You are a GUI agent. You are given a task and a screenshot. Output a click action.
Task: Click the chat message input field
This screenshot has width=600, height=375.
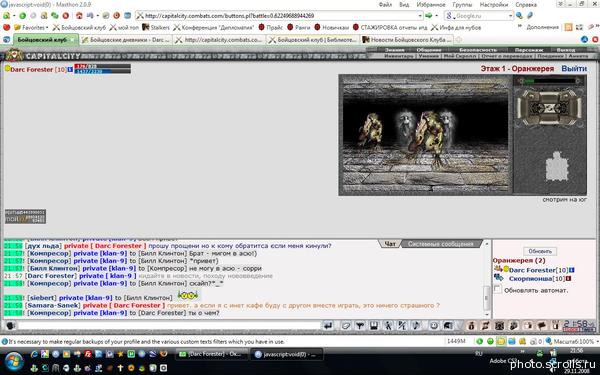coord(168,326)
